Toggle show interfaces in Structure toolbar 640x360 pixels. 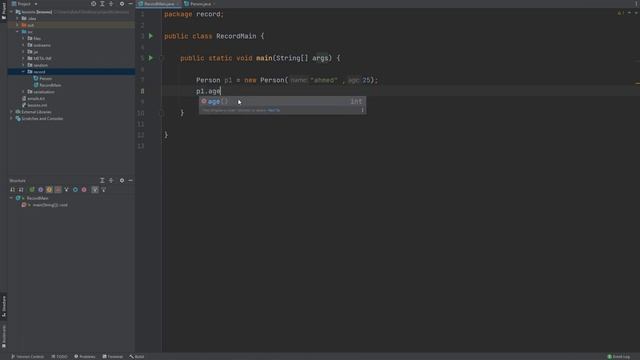(40, 189)
